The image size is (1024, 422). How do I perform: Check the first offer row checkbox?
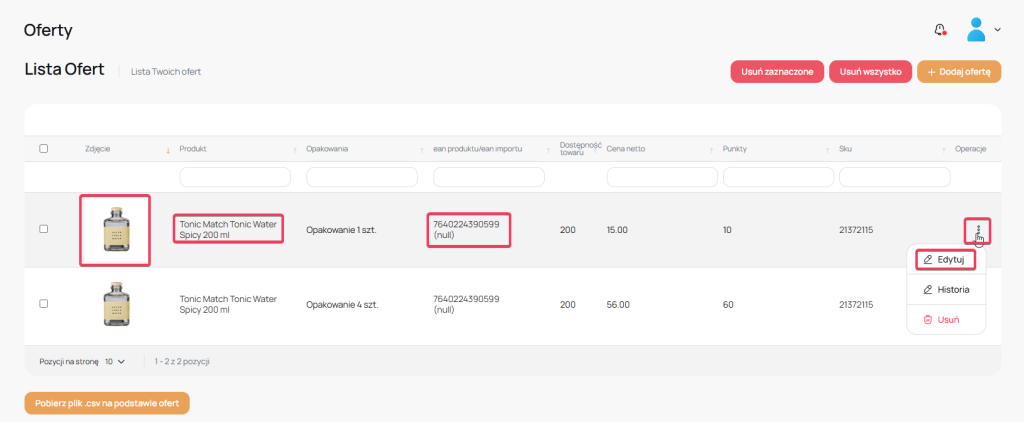43,229
